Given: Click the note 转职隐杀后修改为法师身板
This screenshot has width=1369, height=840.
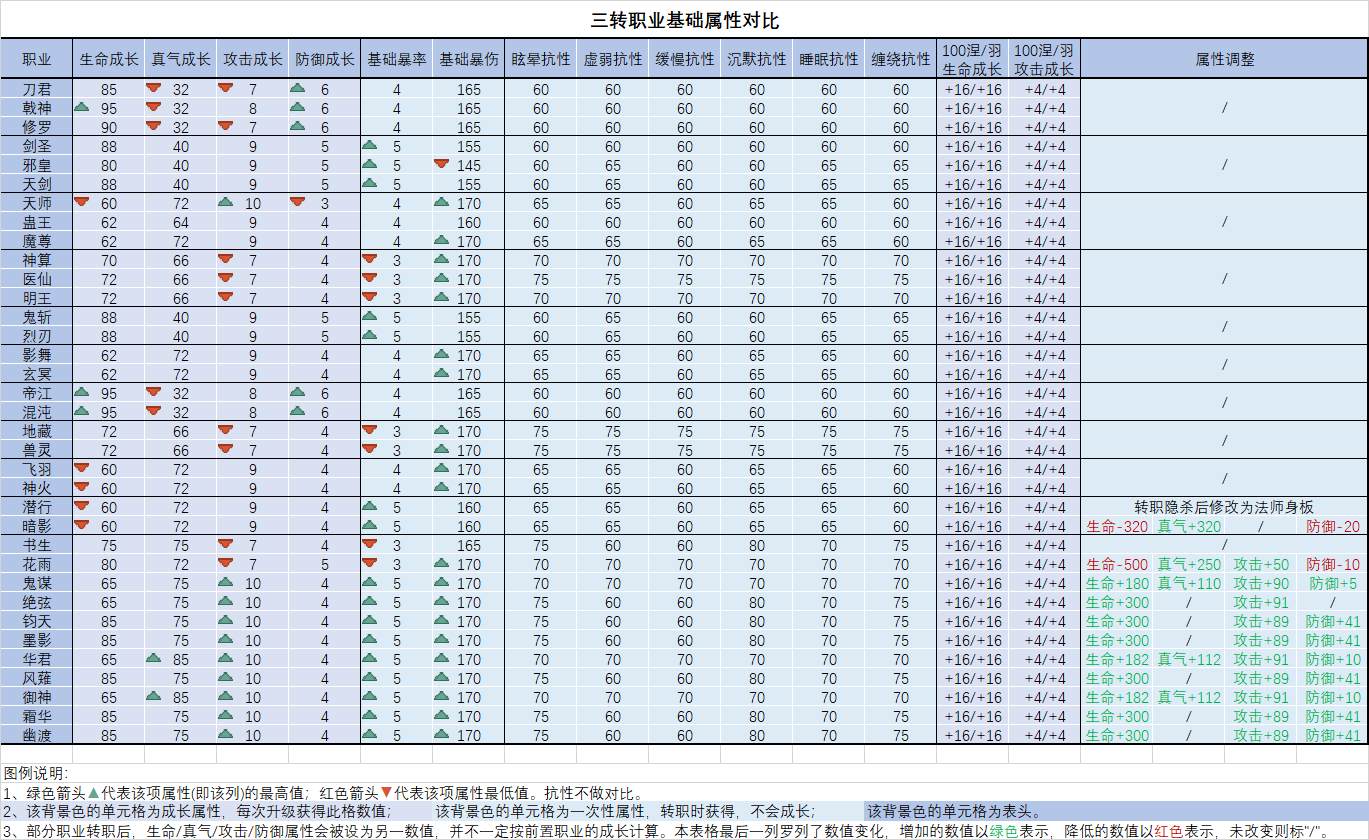Looking at the screenshot, I should [x=1225, y=507].
